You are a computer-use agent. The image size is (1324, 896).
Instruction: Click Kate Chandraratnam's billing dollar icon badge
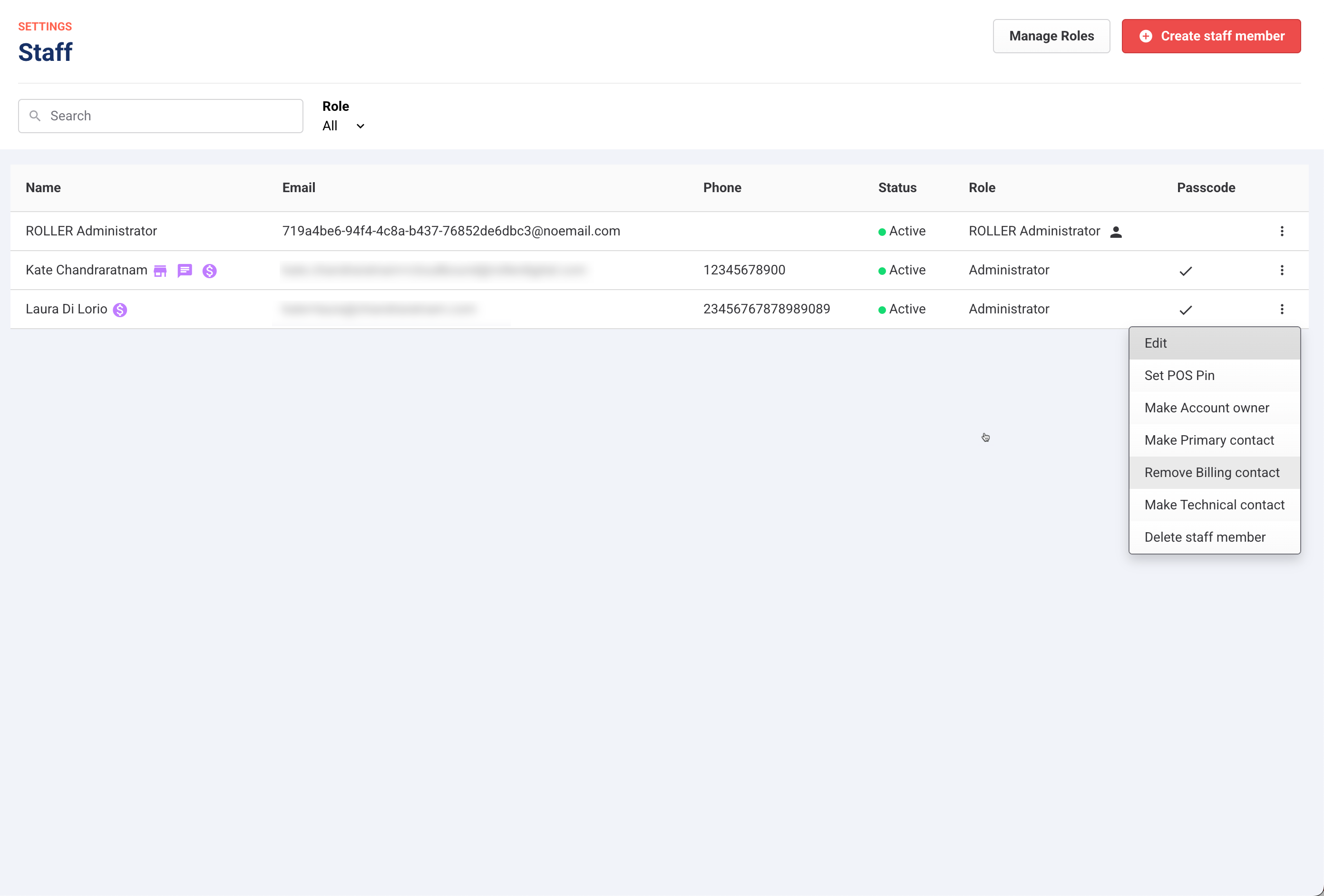pos(210,271)
